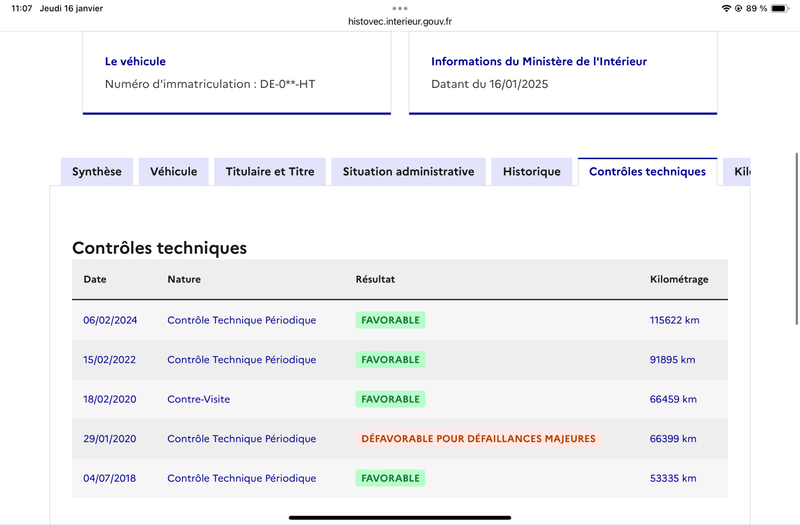Select the Situation administrative tab
The image size is (800, 525).
click(408, 171)
